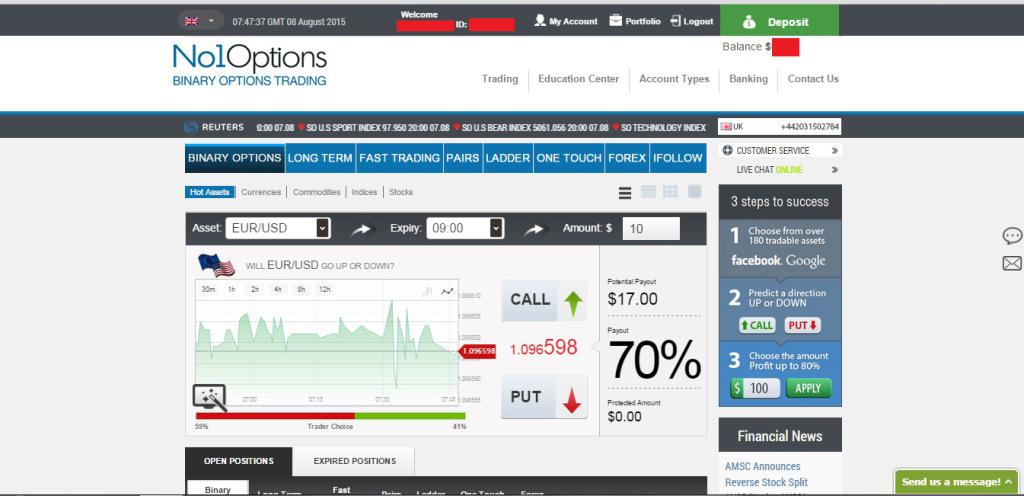Set chart timeframe to 30m
This screenshot has height=496, width=1024.
(208, 289)
